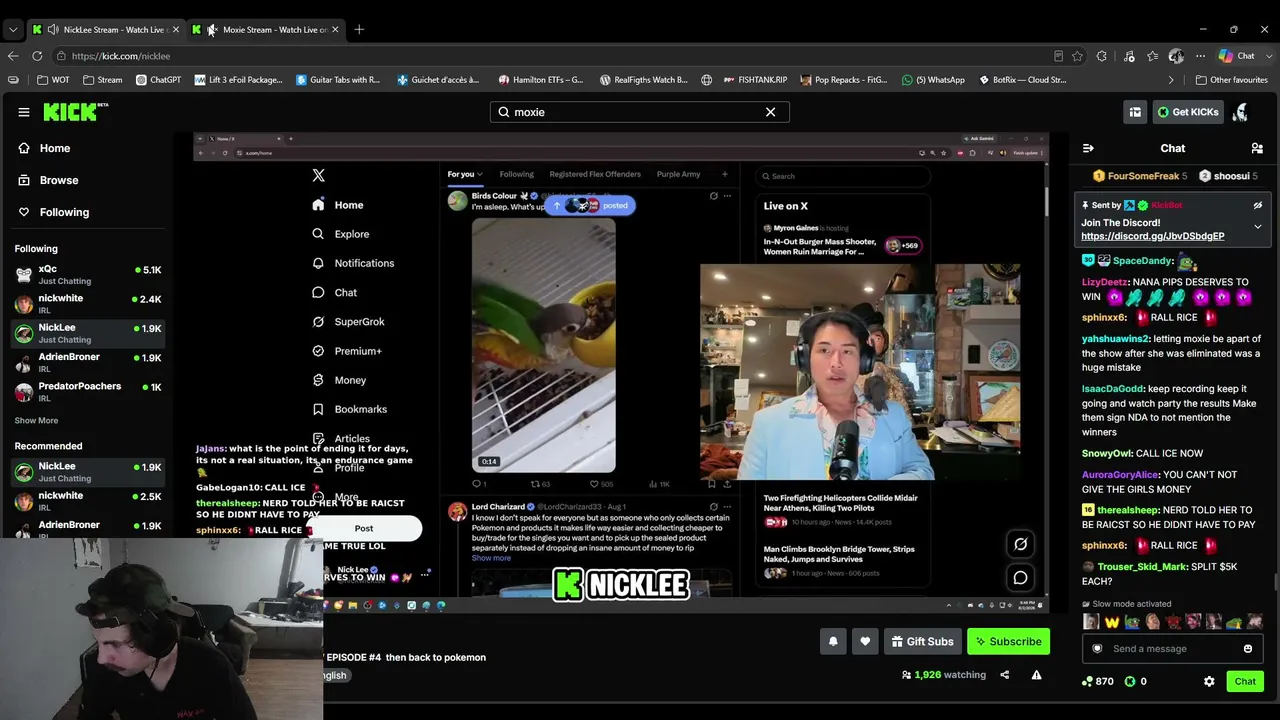Add this page to favourites with the star
1280x720 pixels.
pos(1077,56)
